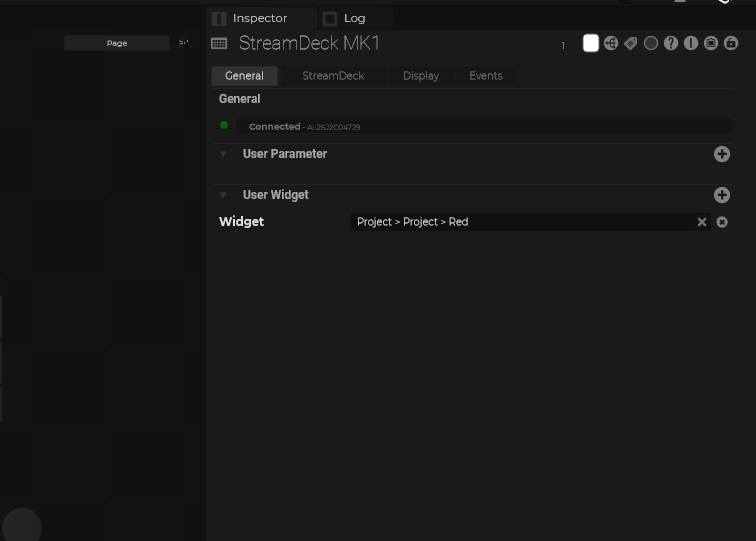The height and width of the screenshot is (541, 756).
Task: Collapse the User Parameter section
Action: [223, 154]
